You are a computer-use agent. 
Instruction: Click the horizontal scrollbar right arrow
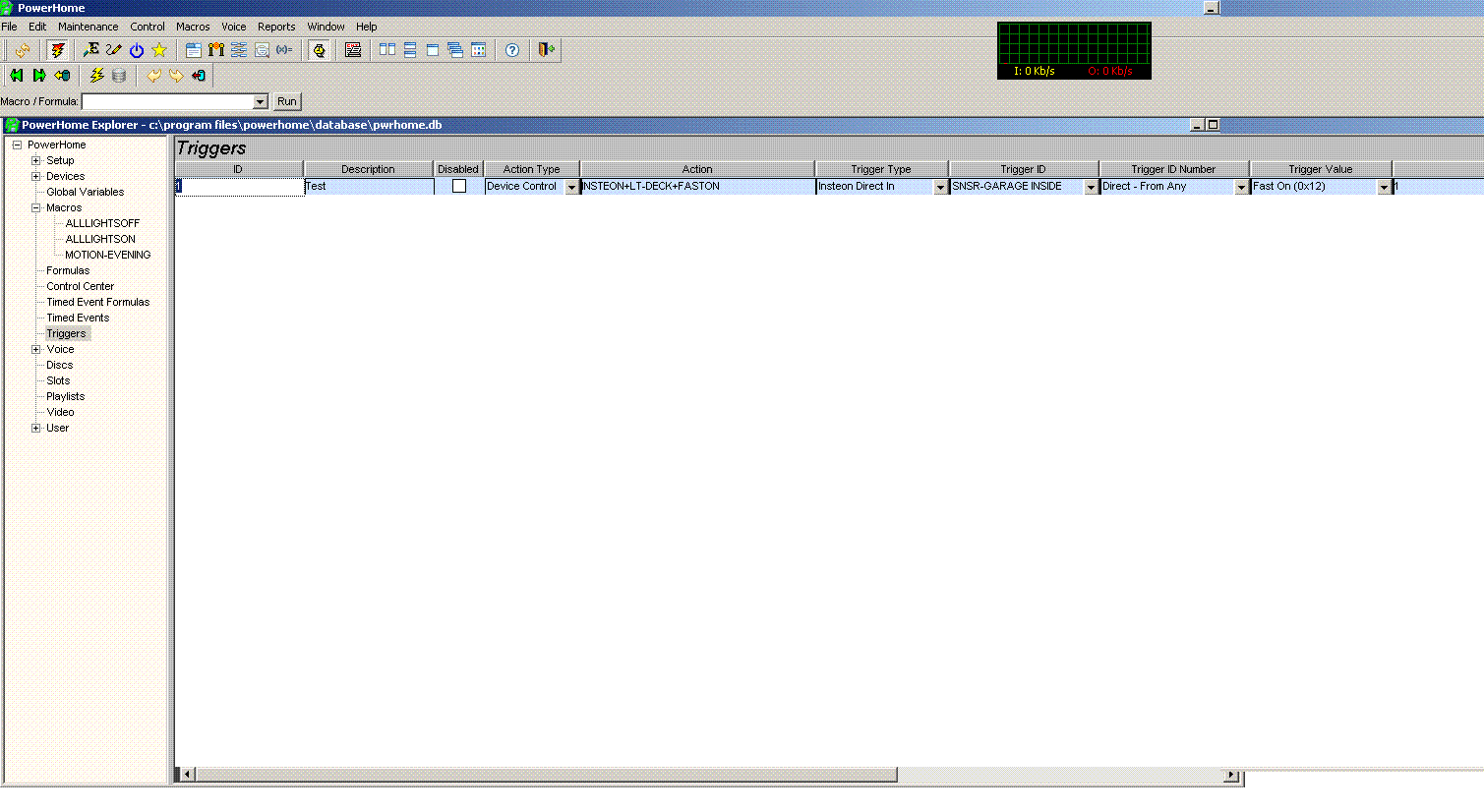[x=1231, y=776]
